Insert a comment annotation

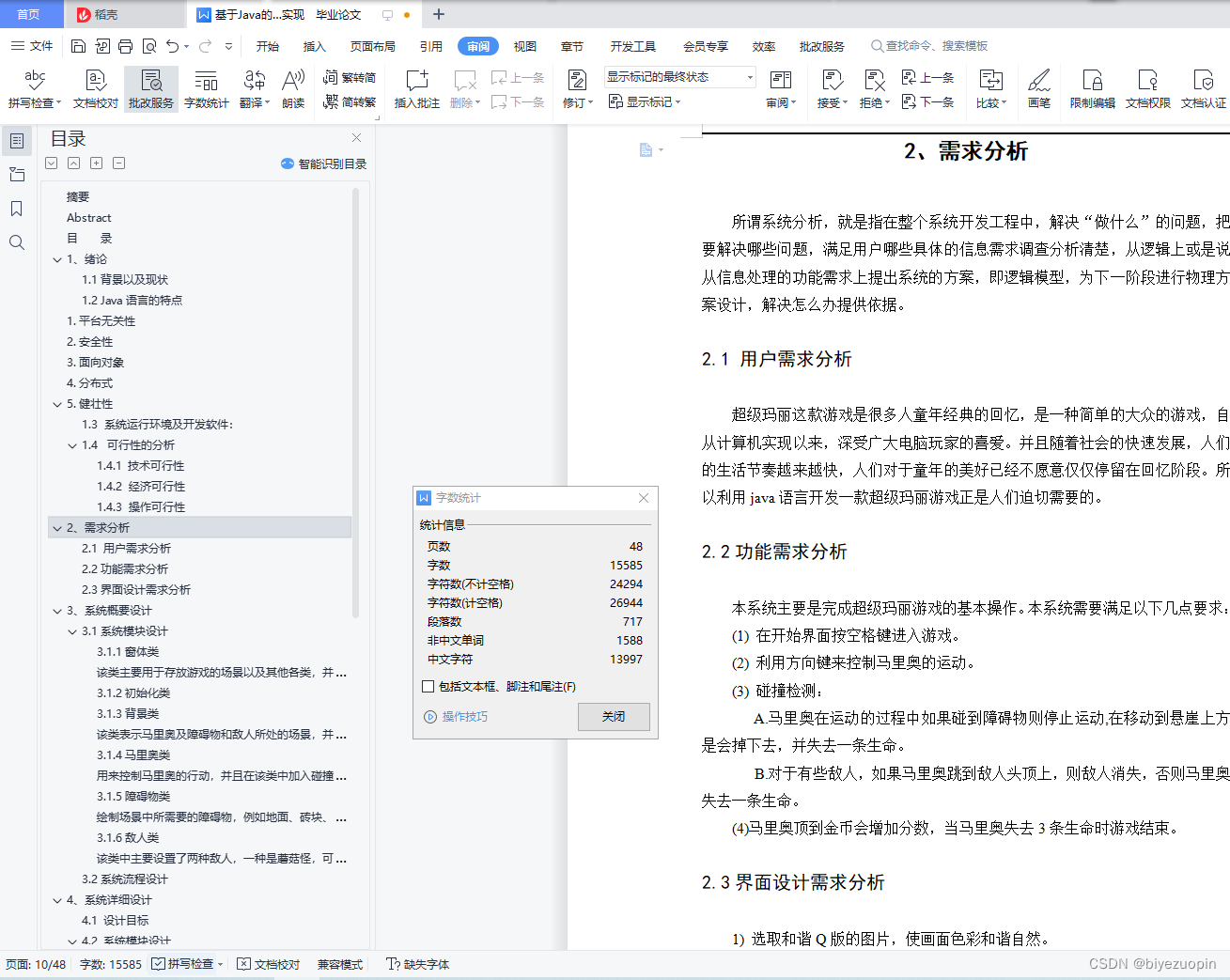[416, 89]
